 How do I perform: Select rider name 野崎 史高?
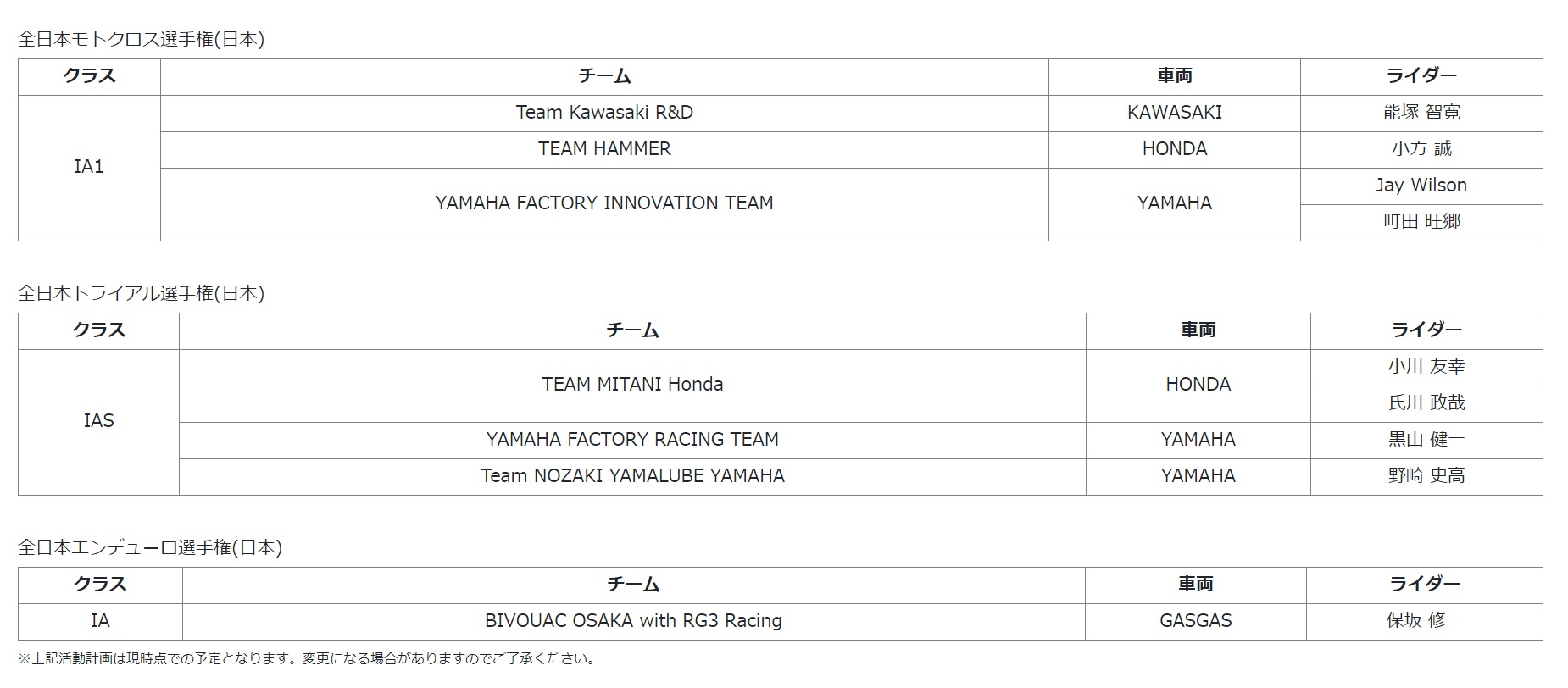coord(1426,476)
